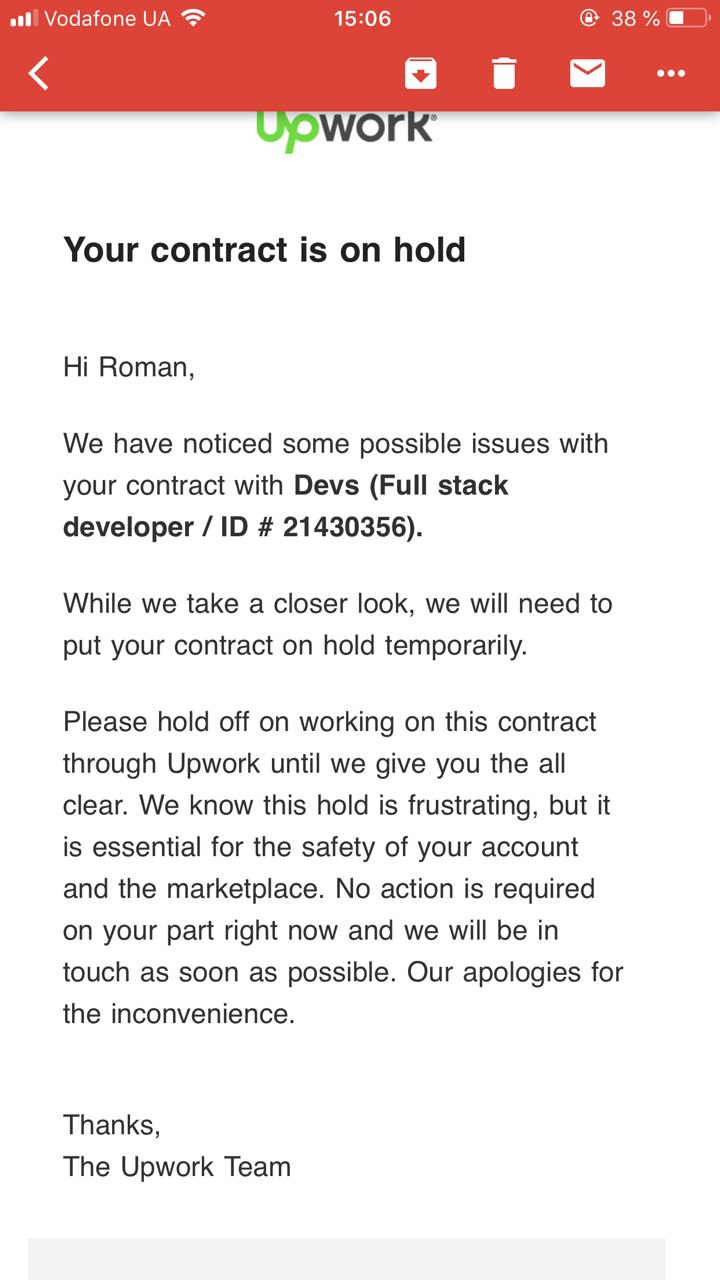The height and width of the screenshot is (1280, 720).
Task: Tap the 15:06 clock in the status bar
Action: coord(362,18)
